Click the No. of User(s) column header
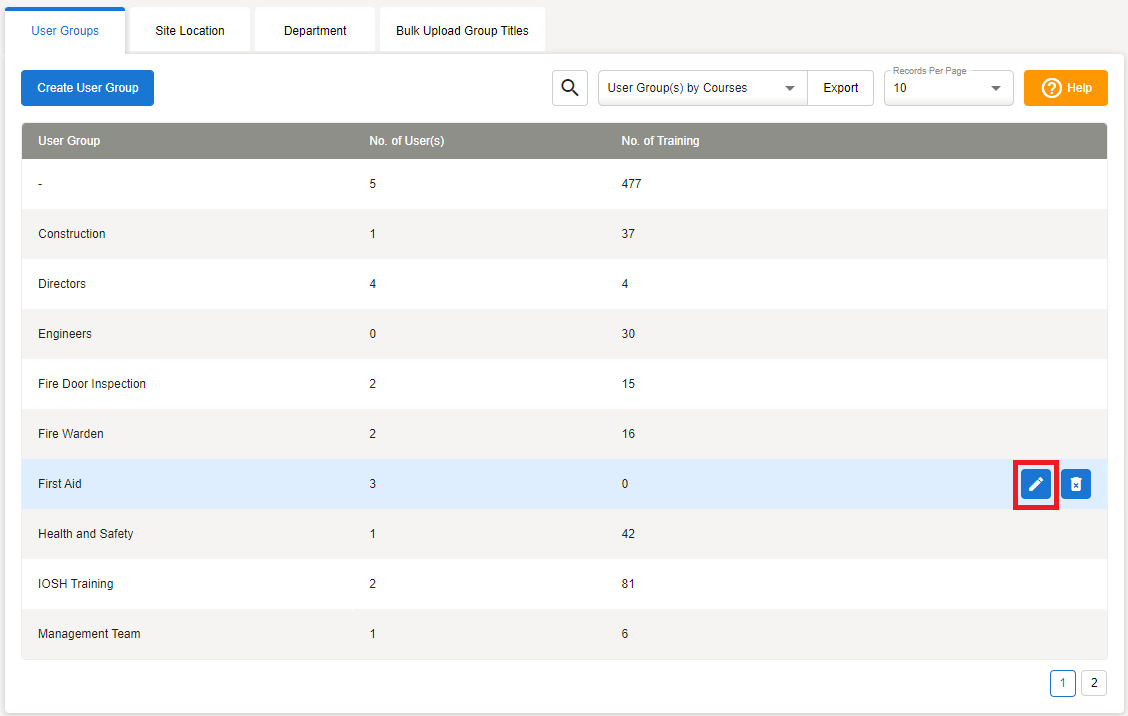 point(406,141)
